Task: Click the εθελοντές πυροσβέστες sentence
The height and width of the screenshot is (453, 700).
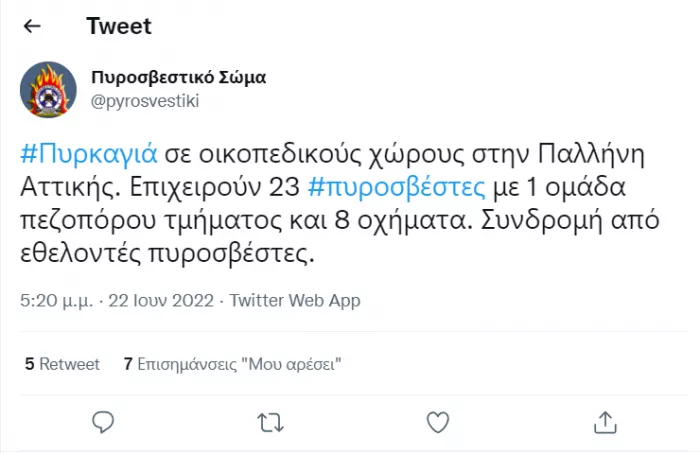Action: (x=167, y=254)
